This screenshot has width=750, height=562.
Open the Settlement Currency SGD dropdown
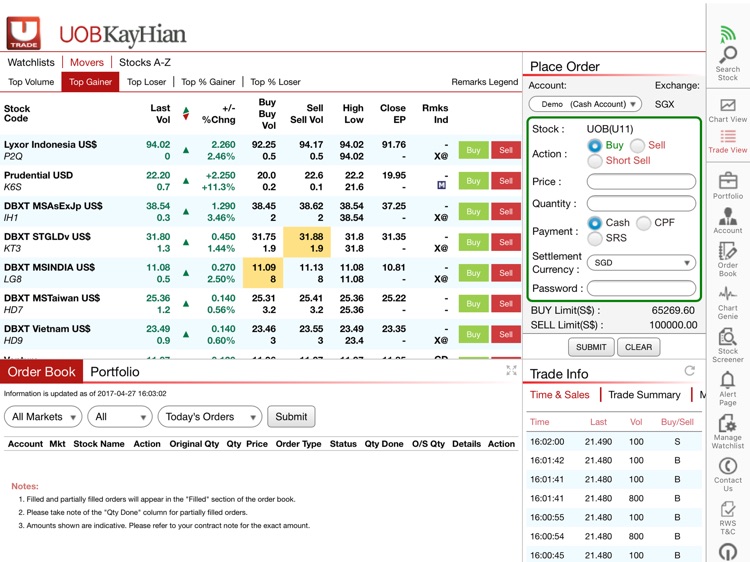[641, 263]
